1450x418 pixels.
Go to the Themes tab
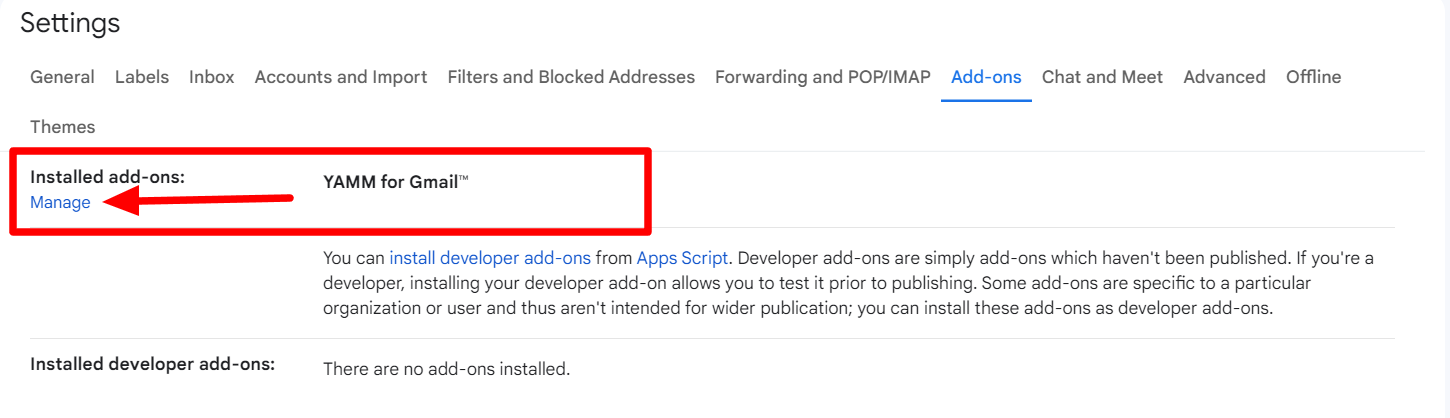click(x=63, y=127)
